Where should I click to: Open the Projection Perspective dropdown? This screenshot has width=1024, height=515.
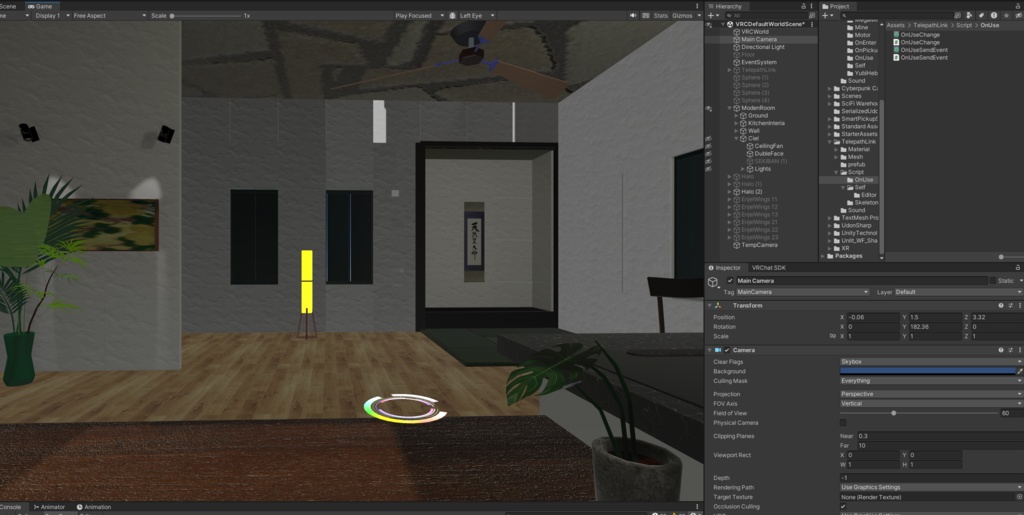tap(931, 394)
